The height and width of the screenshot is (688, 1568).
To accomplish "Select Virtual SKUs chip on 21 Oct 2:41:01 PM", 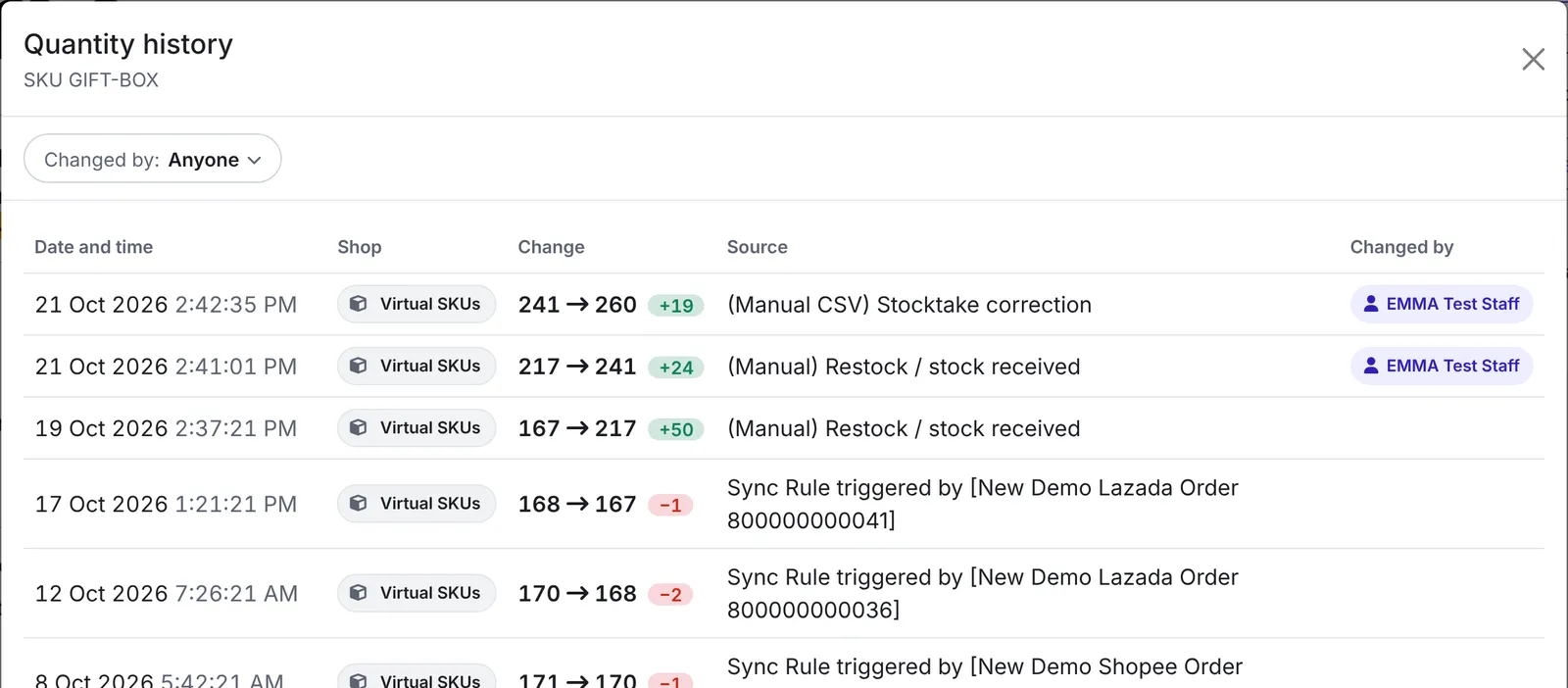I will [416, 366].
